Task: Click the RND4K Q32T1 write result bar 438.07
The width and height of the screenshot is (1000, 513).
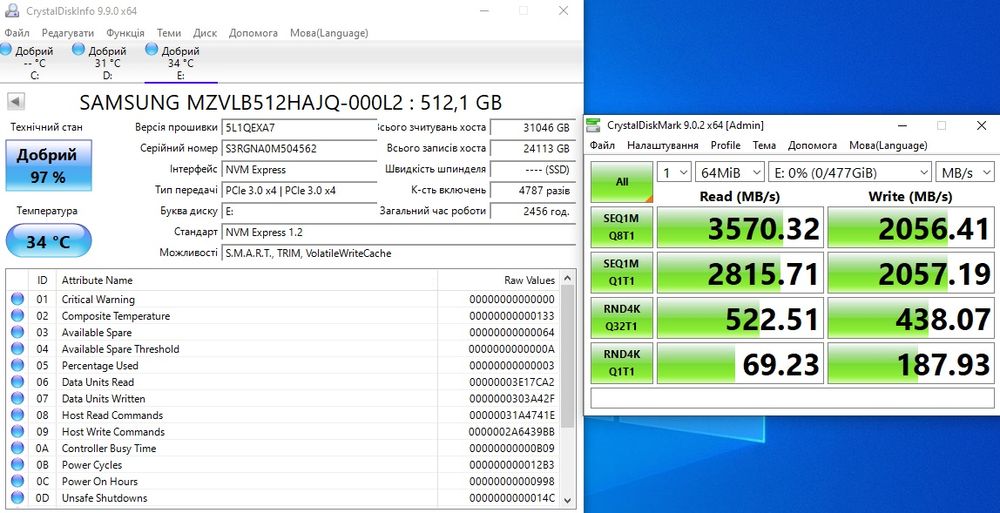Action: tap(911, 318)
